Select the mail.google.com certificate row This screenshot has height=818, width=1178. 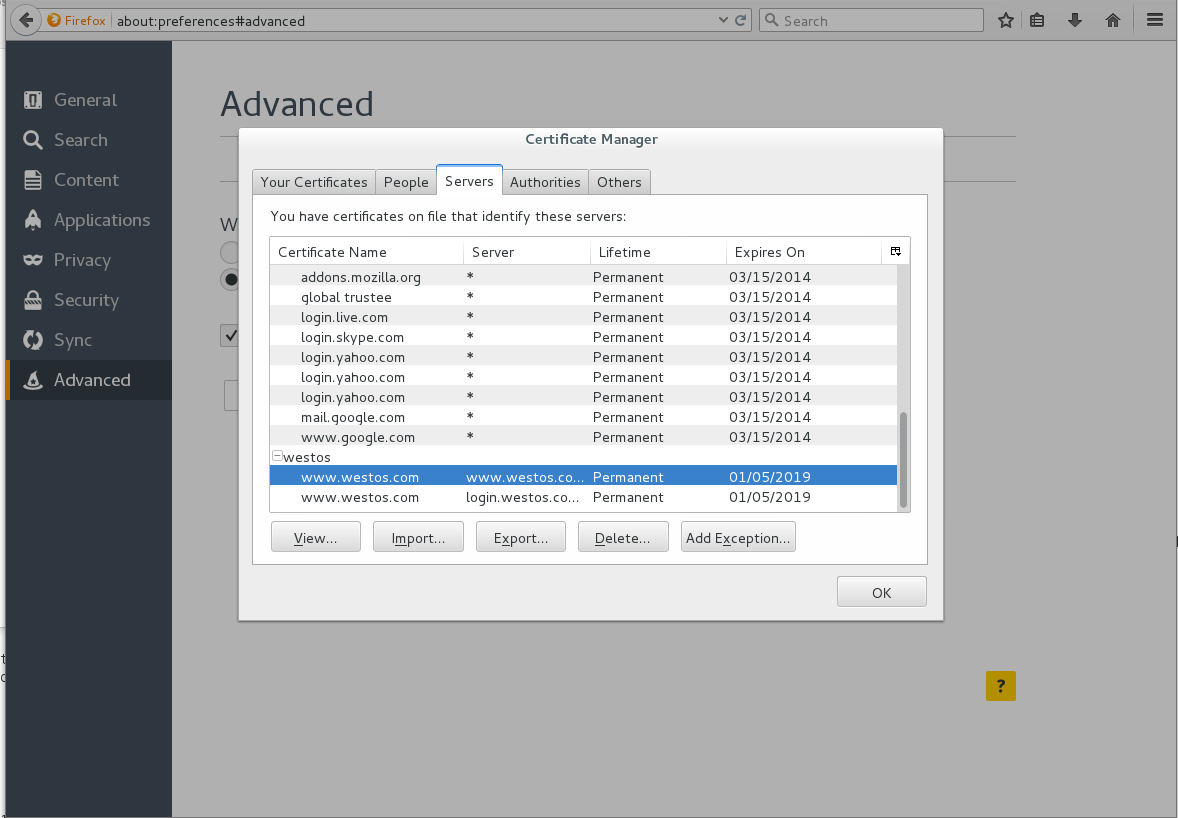[584, 417]
